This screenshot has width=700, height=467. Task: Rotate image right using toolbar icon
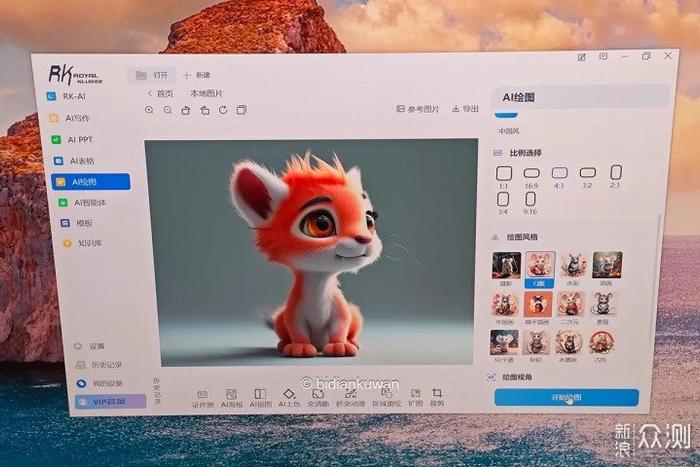tap(204, 110)
